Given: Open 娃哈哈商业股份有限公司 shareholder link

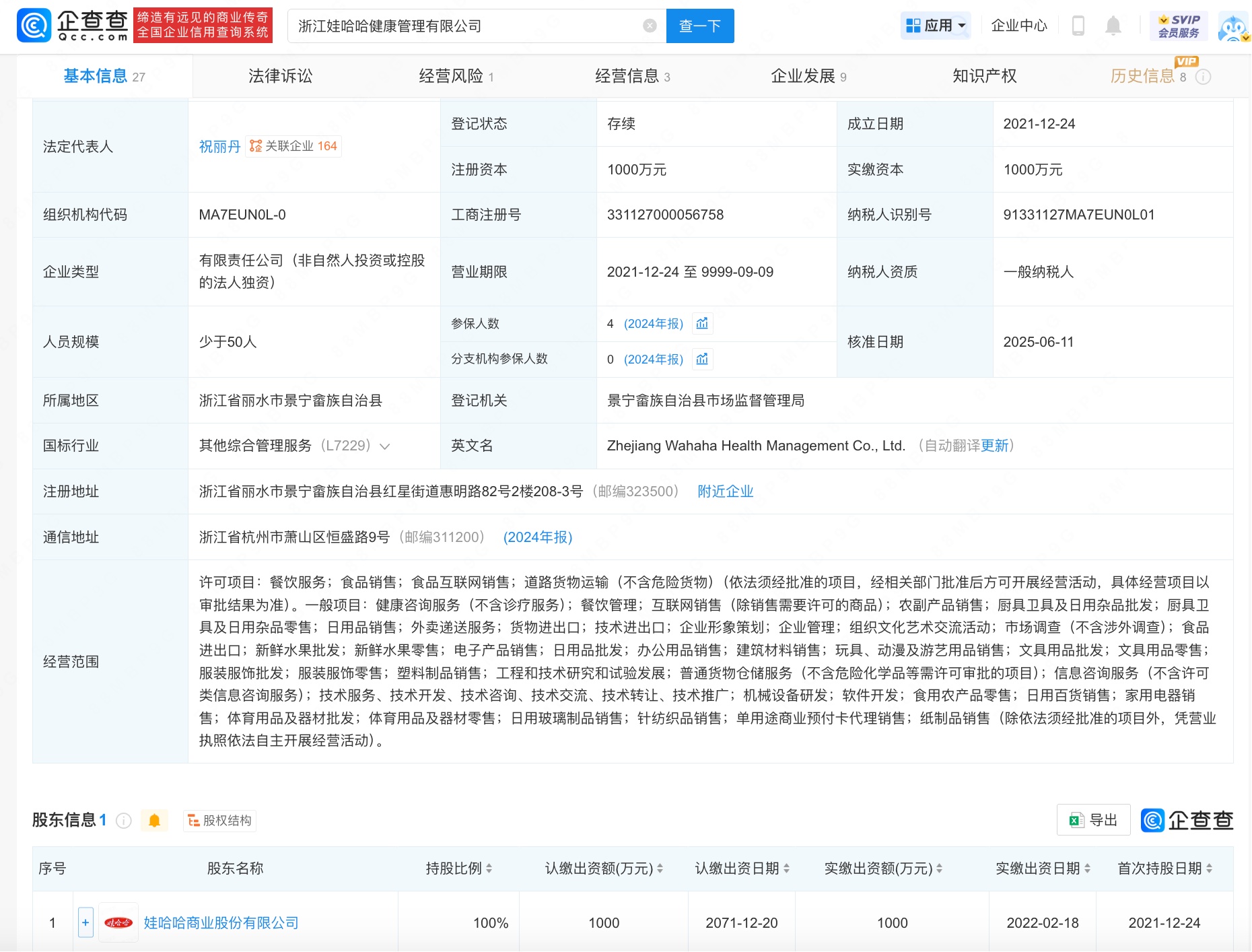Looking at the screenshot, I should tap(221, 922).
